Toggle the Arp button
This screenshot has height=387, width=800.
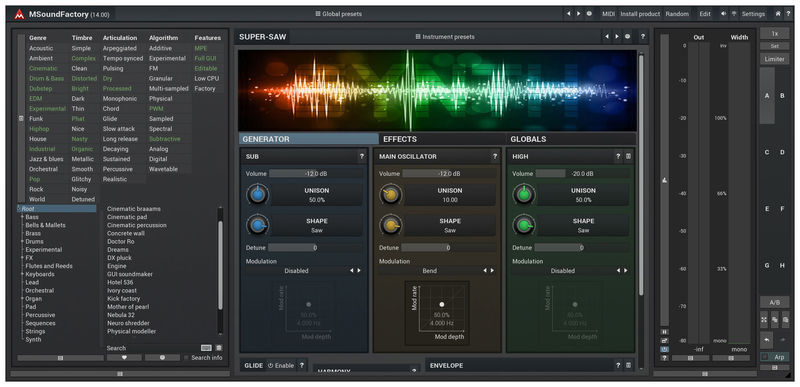[774, 357]
